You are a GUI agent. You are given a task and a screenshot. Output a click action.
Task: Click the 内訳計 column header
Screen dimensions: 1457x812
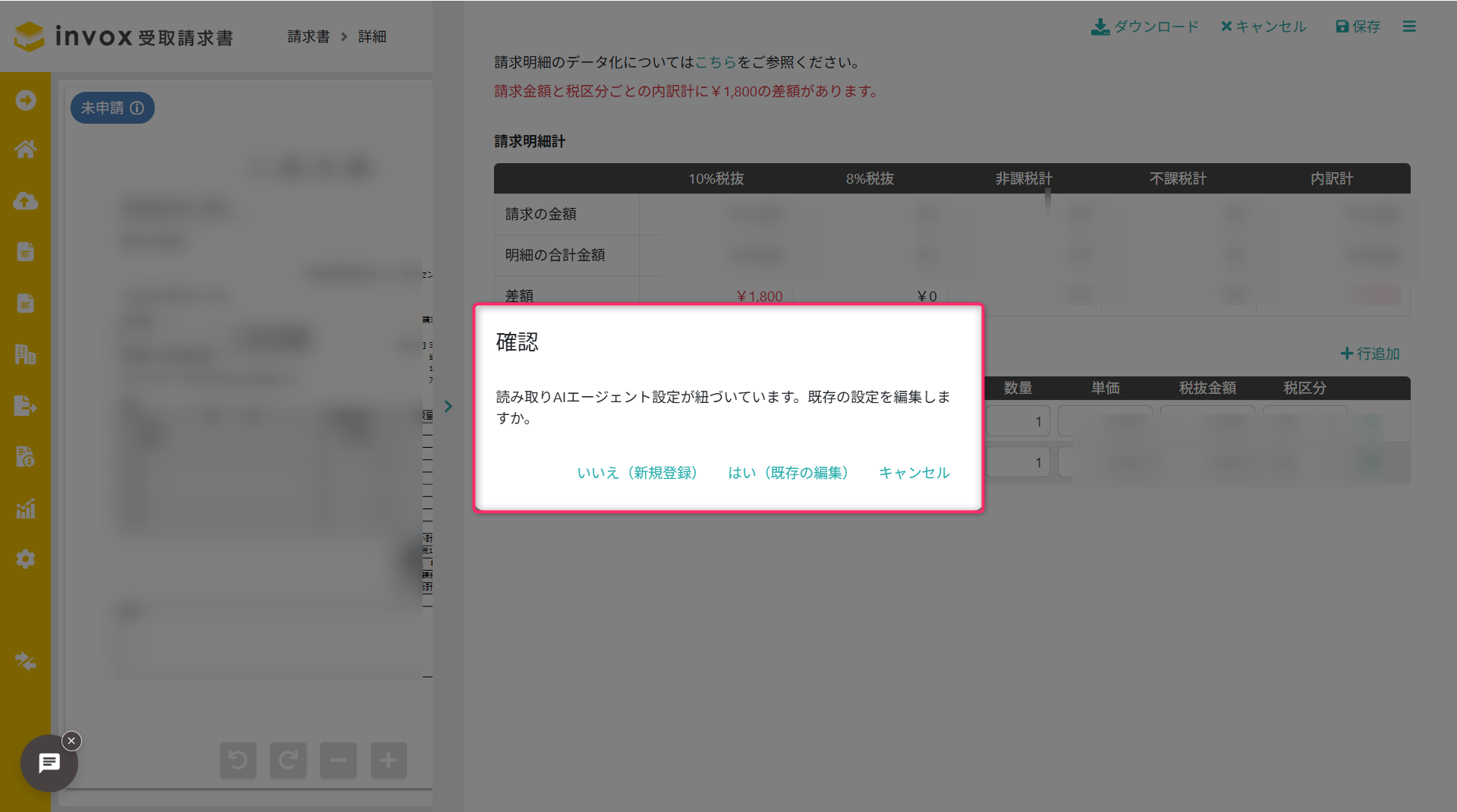pyautogui.click(x=1332, y=178)
